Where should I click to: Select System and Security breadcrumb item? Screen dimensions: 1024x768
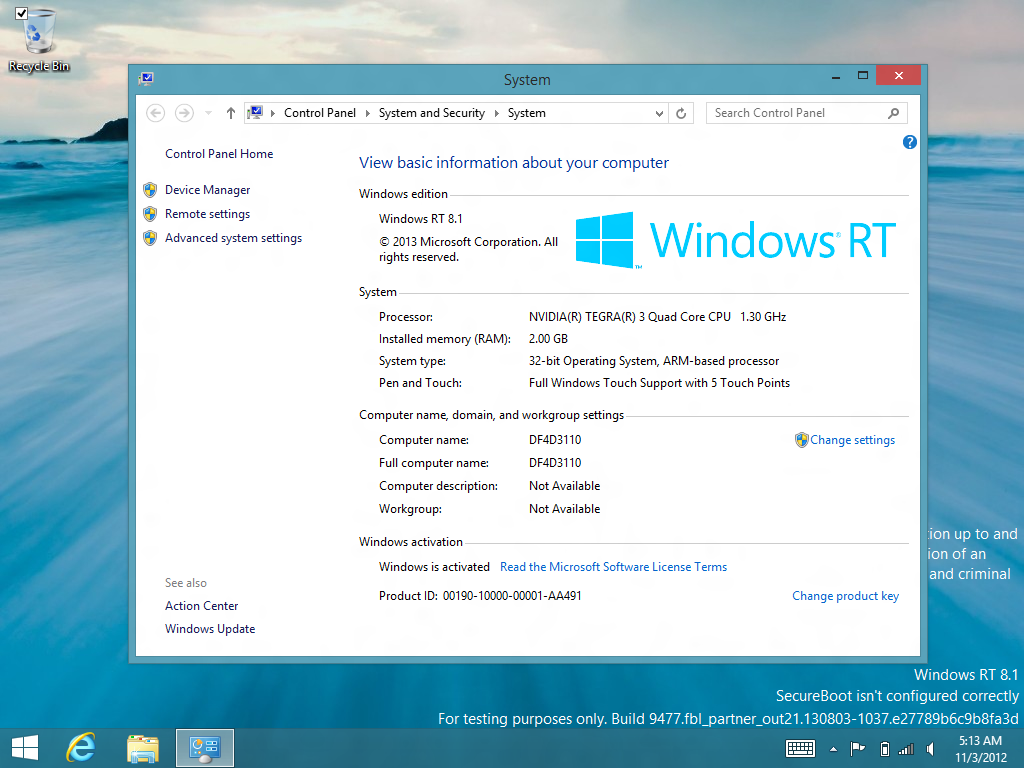[x=431, y=113]
